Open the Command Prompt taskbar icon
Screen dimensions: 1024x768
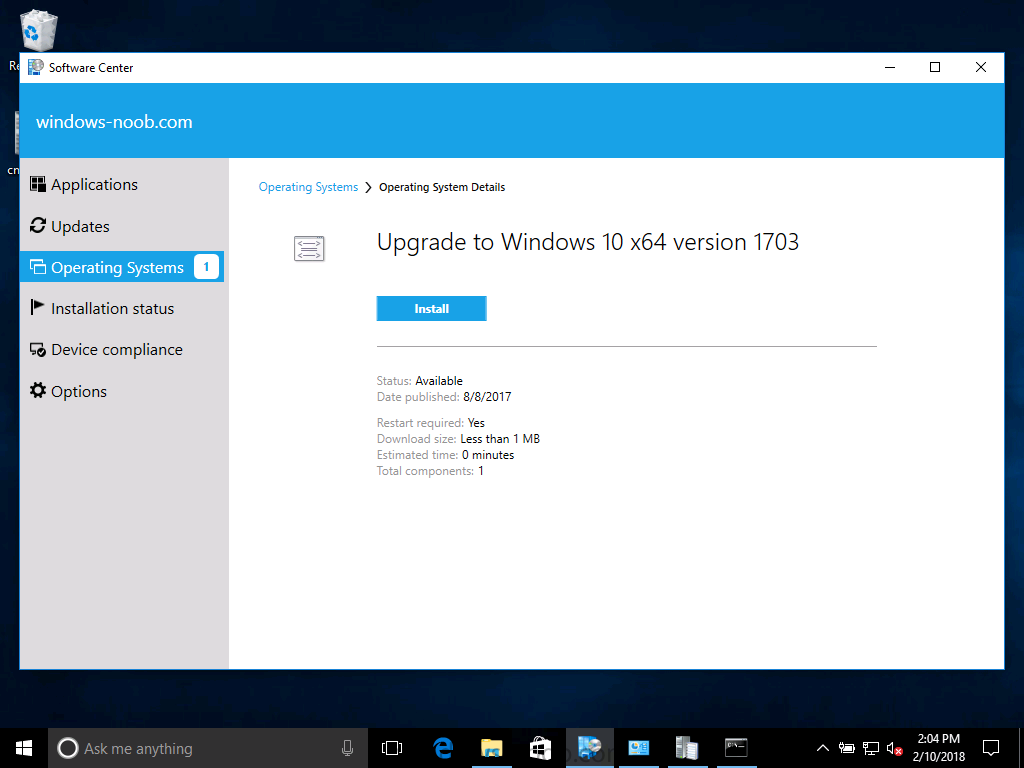pos(736,748)
